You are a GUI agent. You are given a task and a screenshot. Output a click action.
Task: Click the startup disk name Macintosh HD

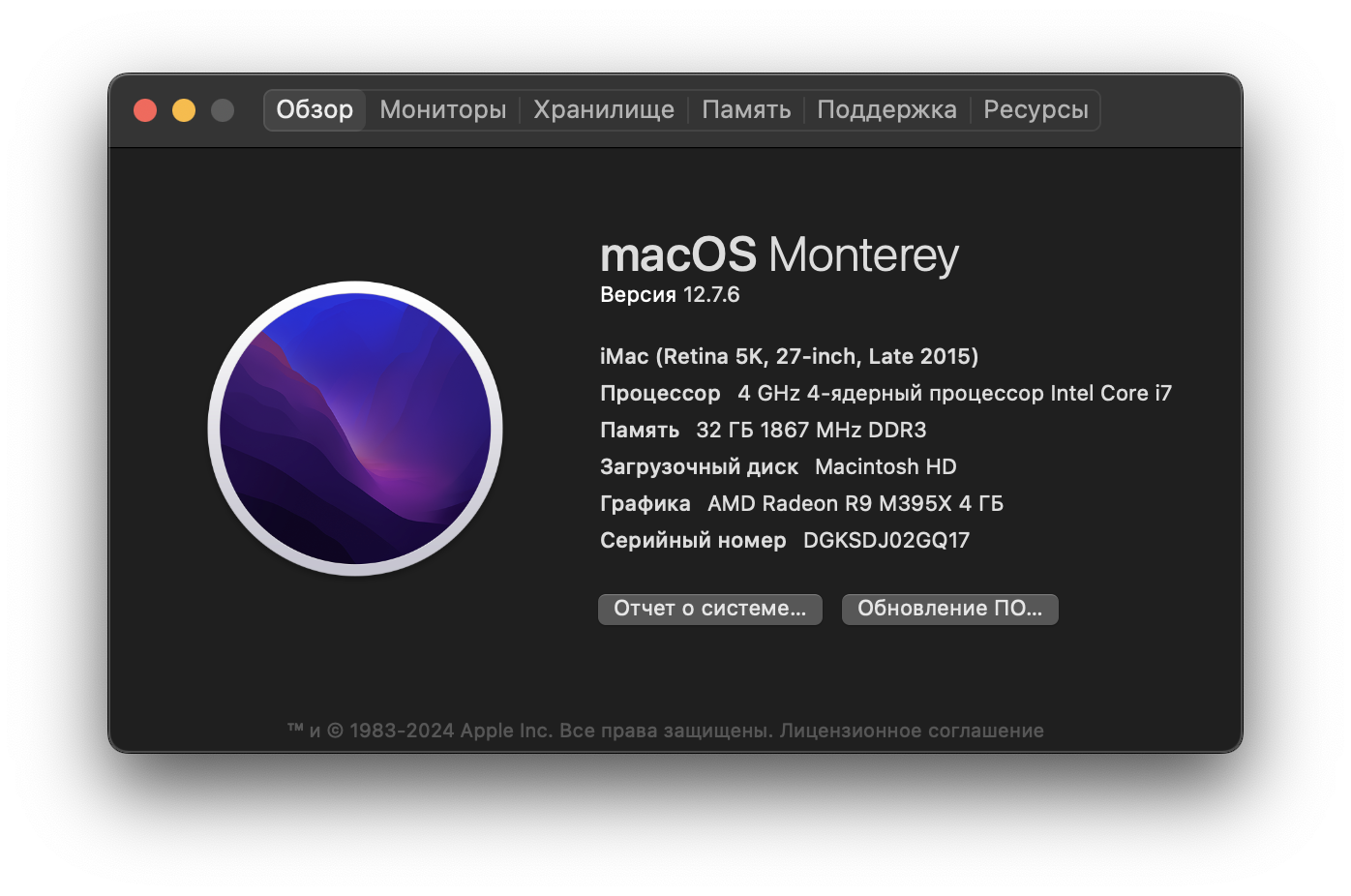tap(886, 467)
